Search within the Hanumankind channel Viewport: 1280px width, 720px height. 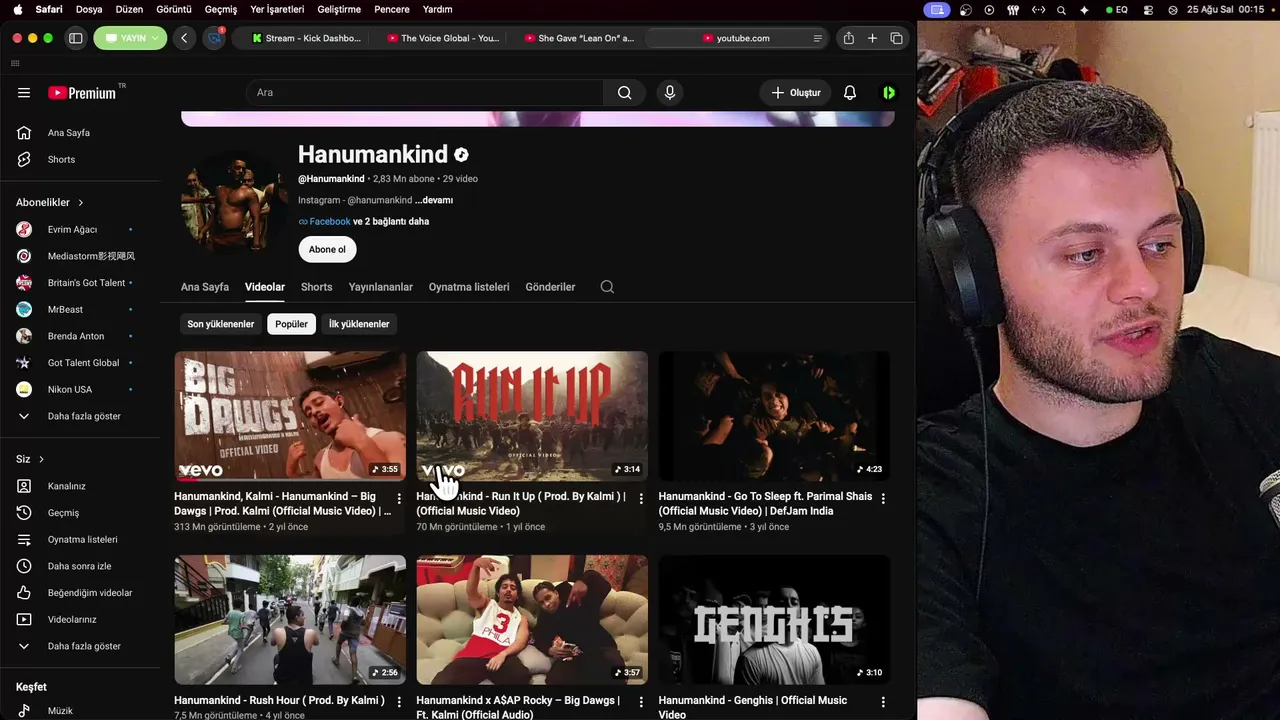click(x=607, y=287)
